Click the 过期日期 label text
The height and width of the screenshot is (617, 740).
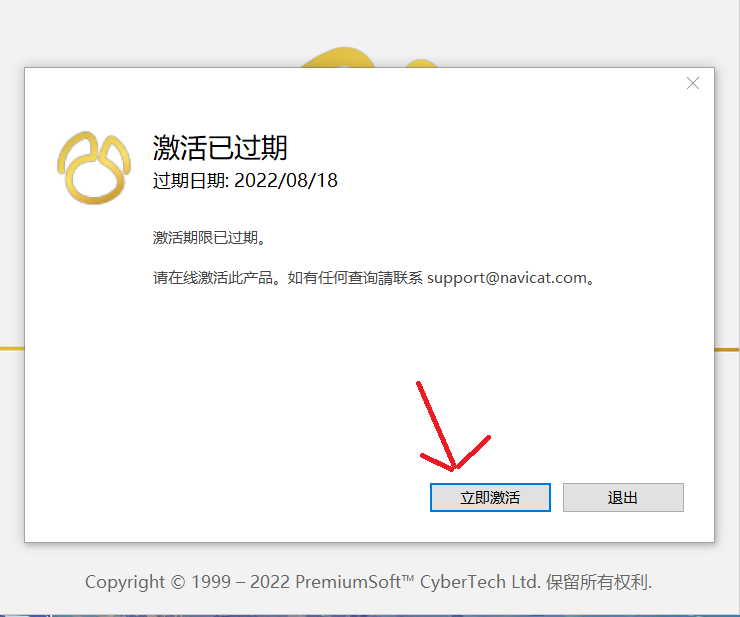click(190, 180)
